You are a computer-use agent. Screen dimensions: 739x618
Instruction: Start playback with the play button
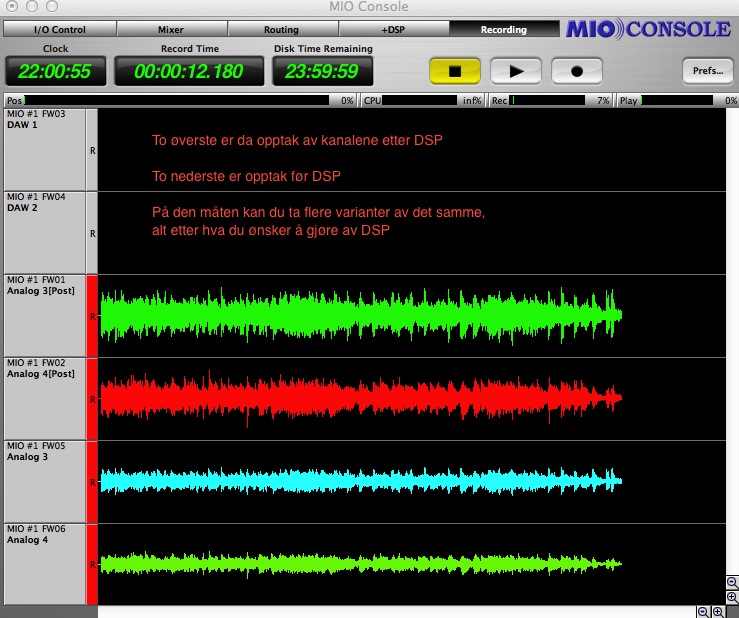[516, 71]
